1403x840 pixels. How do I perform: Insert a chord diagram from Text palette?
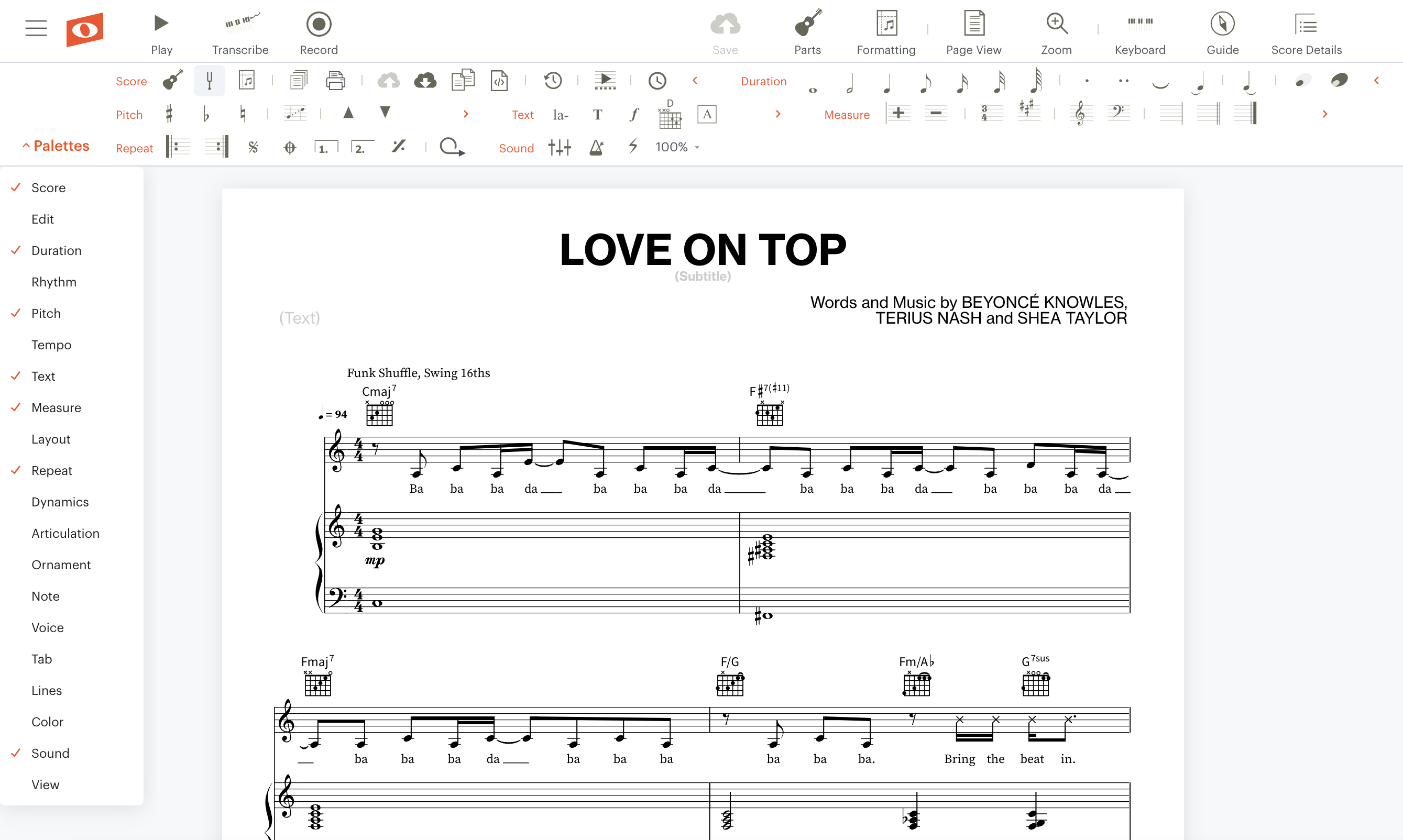(670, 114)
